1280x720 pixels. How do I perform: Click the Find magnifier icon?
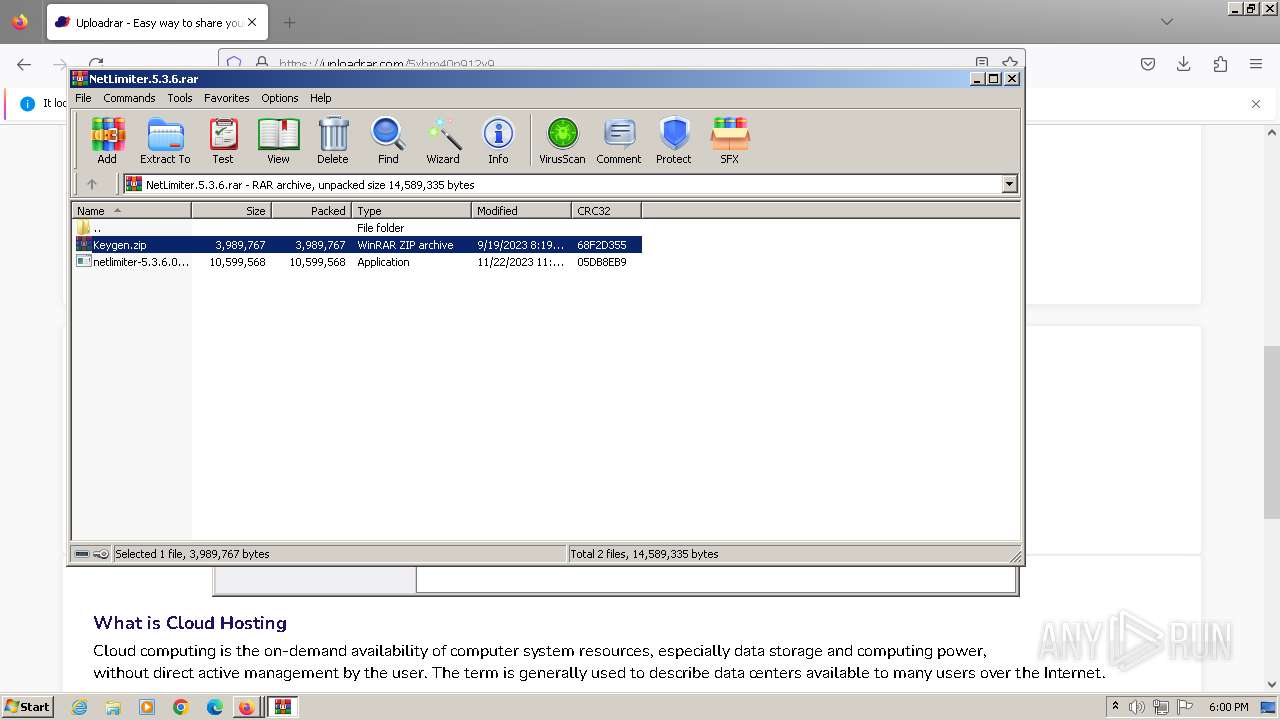tap(388, 140)
